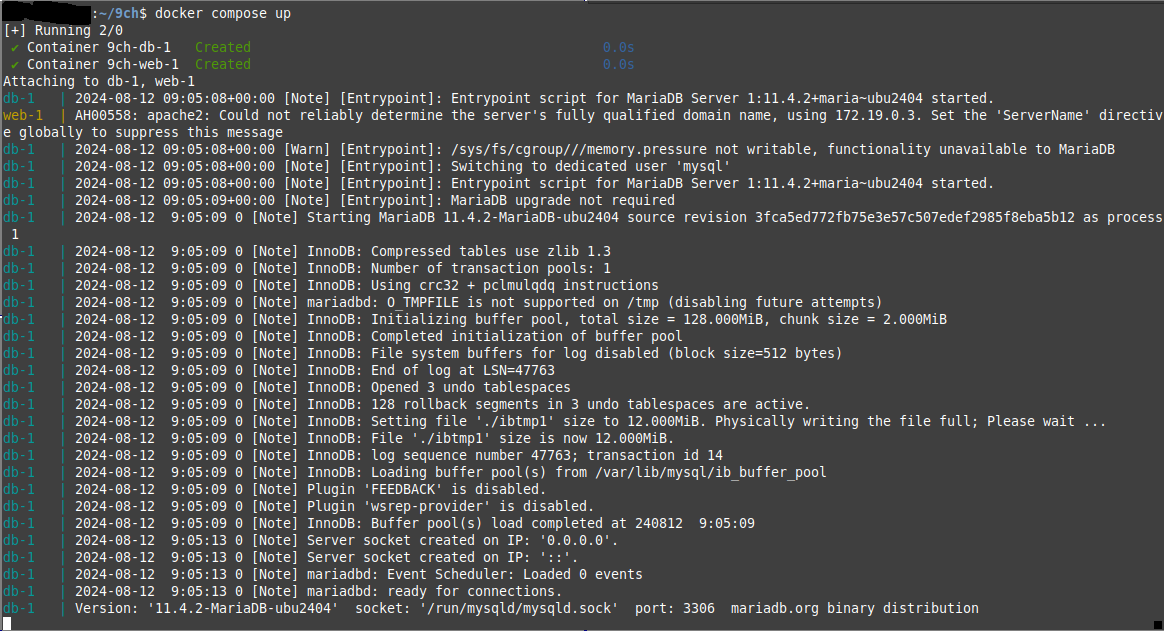Click 'mariadbd: ready for connections.' message
The height and width of the screenshot is (631, 1164).
pyautogui.click(x=434, y=592)
